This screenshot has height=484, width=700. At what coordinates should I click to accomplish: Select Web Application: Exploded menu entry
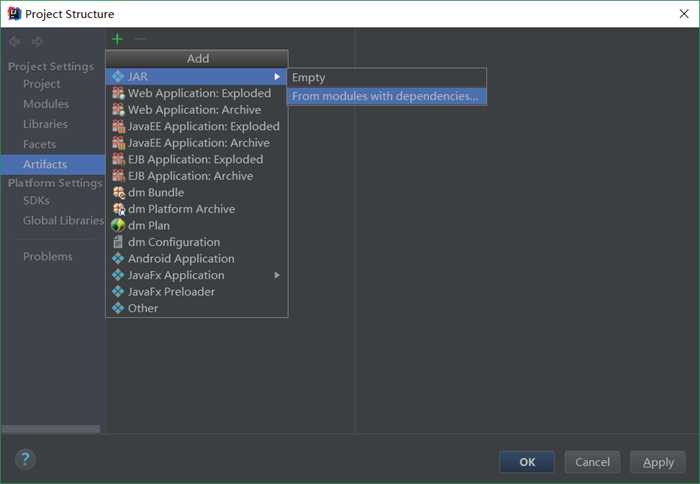[196, 93]
